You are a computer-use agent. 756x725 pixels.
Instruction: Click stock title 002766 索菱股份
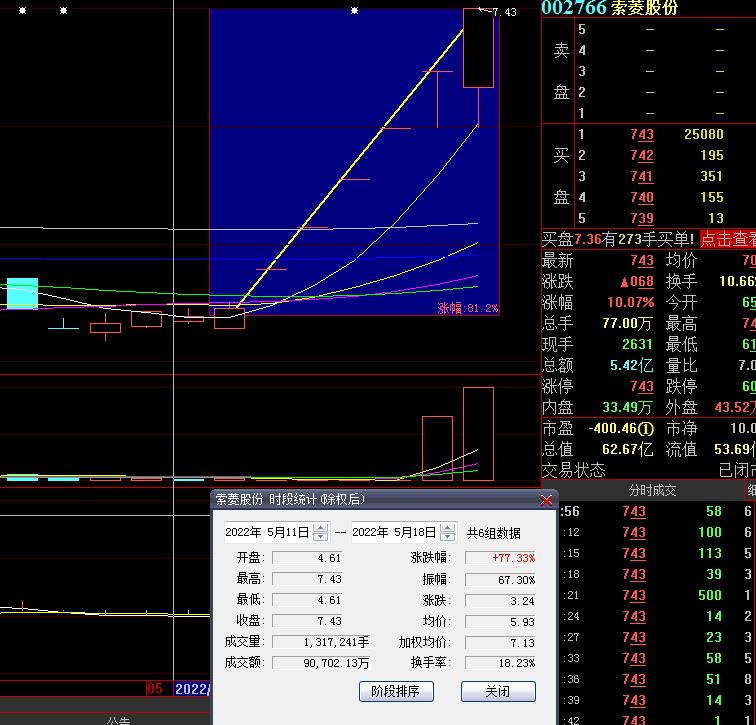tap(610, 8)
